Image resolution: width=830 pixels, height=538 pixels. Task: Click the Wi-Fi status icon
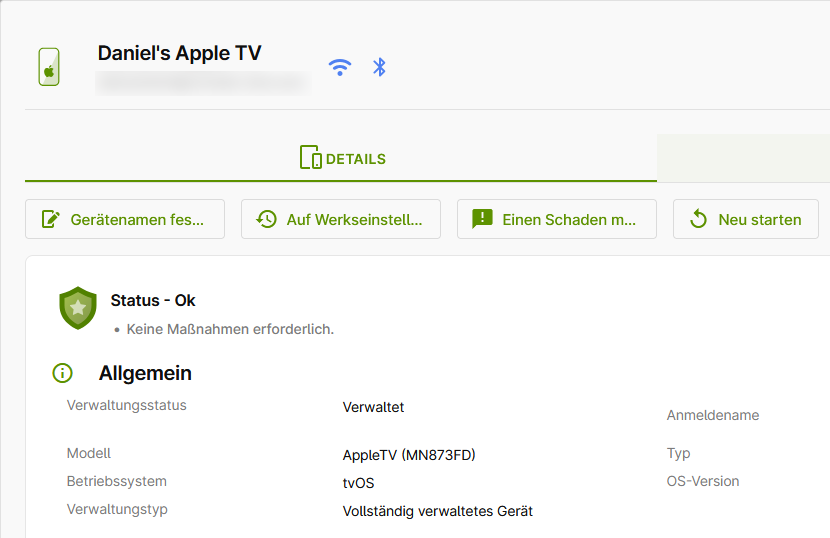pos(340,67)
